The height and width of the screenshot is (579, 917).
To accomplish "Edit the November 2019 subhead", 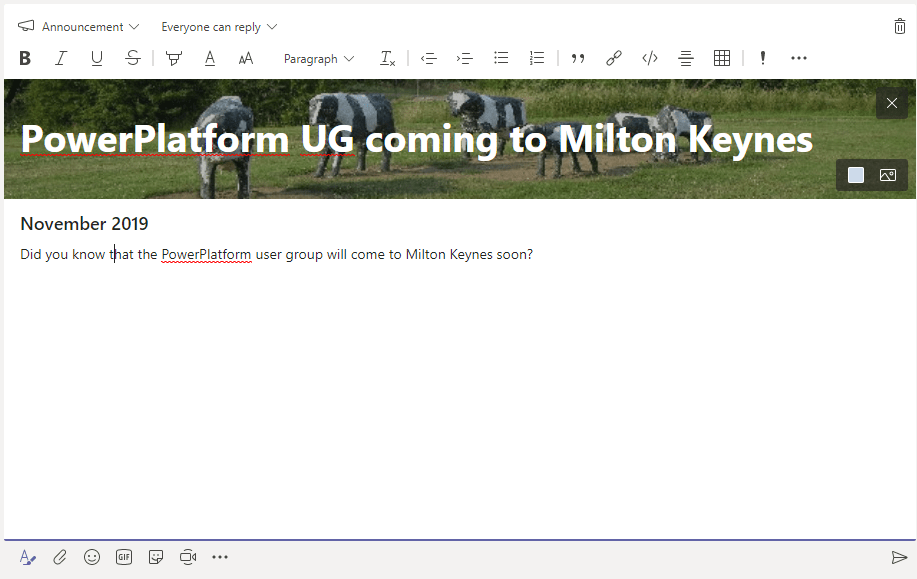I will (x=84, y=223).
